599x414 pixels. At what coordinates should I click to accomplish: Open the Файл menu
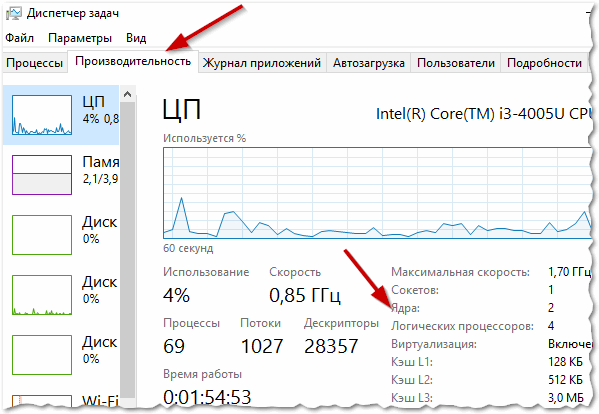point(19,38)
